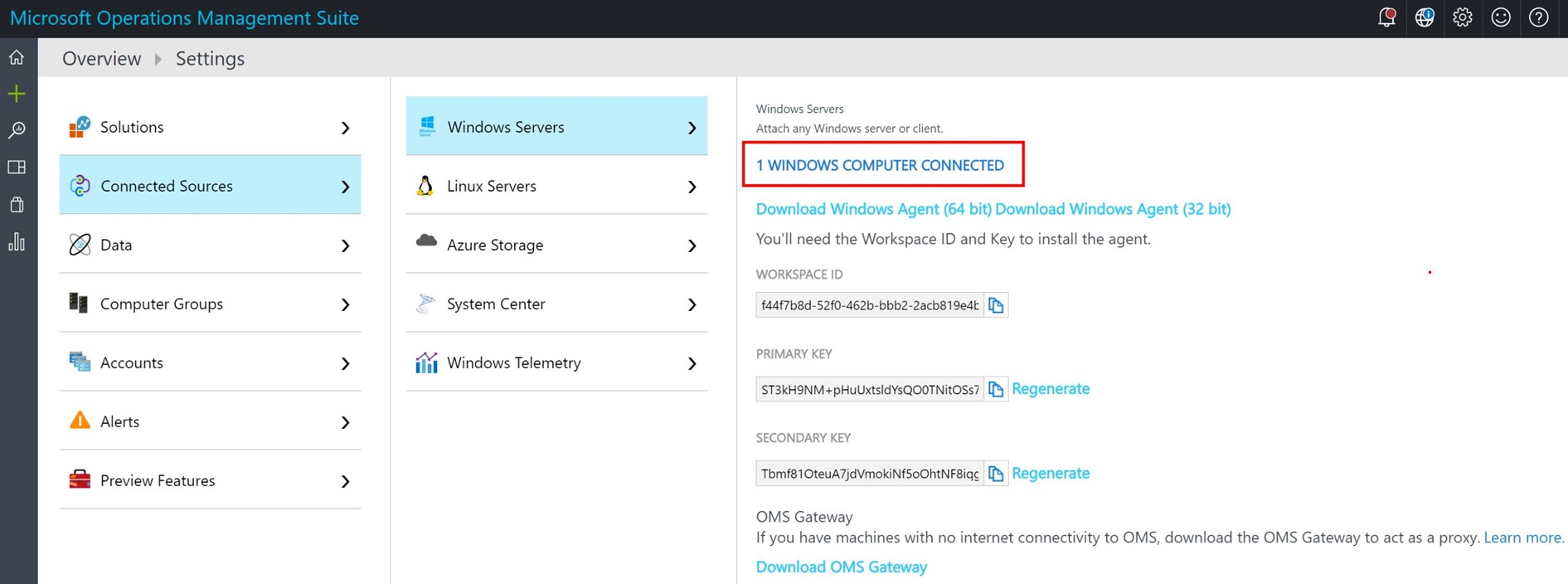Open the settings gear icon
This screenshot has height=584, width=1568.
tap(1463, 17)
